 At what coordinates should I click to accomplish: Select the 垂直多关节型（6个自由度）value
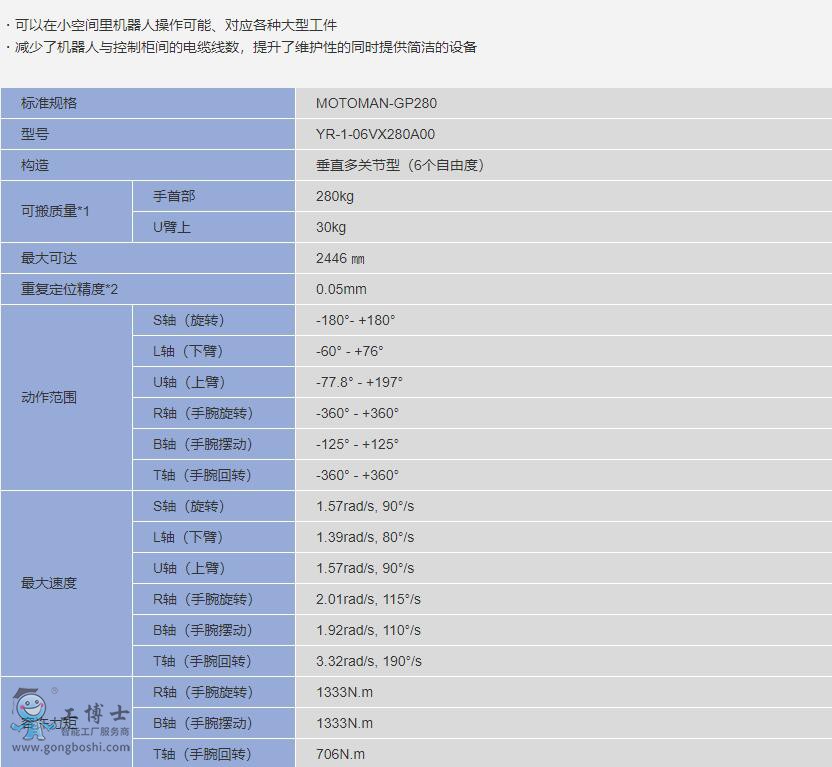(x=400, y=165)
